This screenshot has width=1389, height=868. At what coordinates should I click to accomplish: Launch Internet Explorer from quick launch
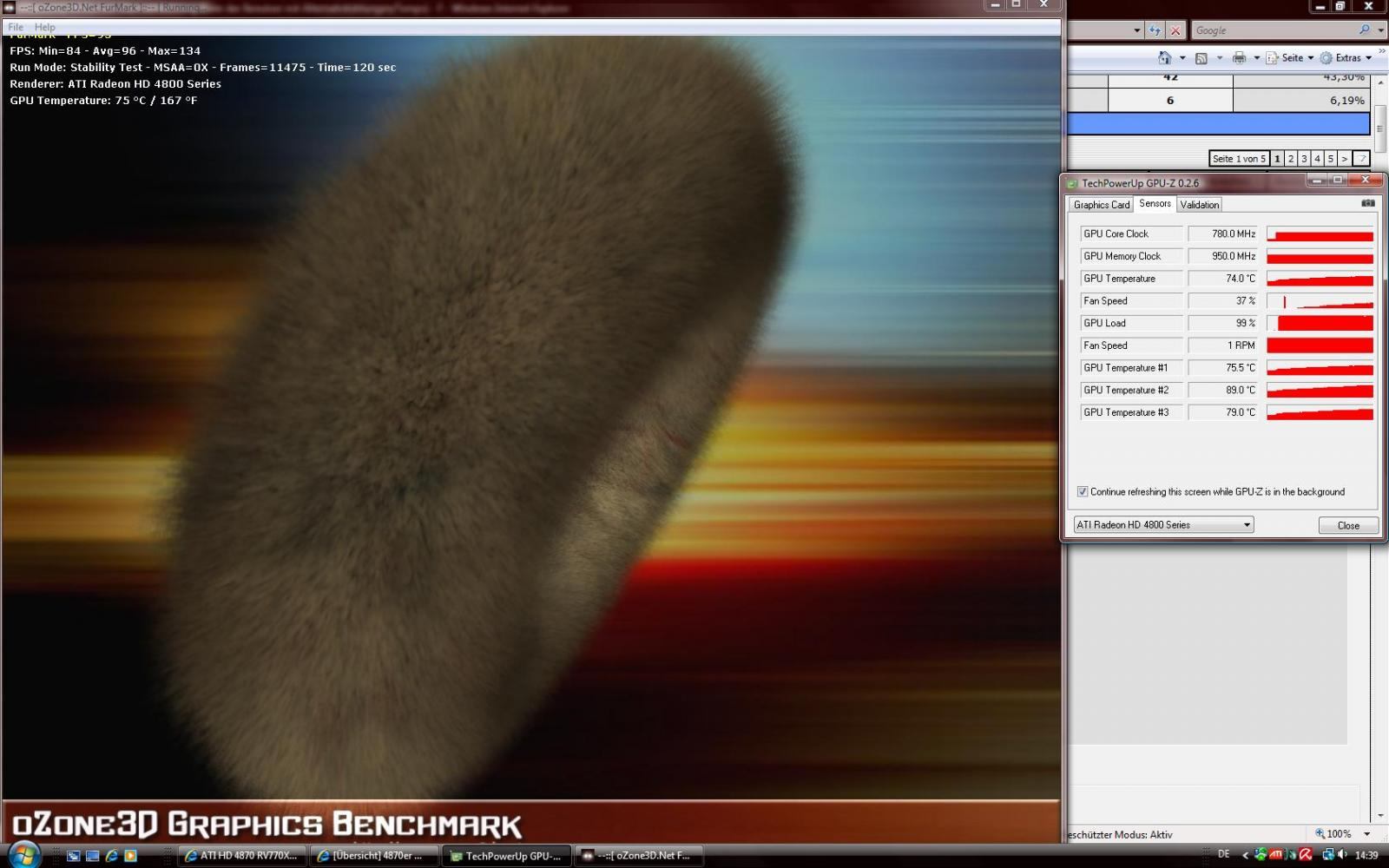[x=112, y=856]
